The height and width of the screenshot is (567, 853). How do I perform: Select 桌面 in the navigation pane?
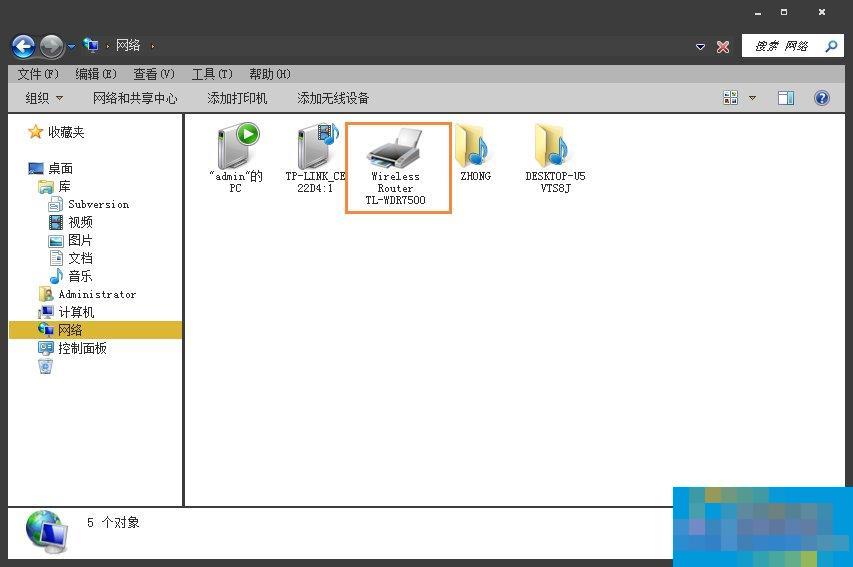60,169
